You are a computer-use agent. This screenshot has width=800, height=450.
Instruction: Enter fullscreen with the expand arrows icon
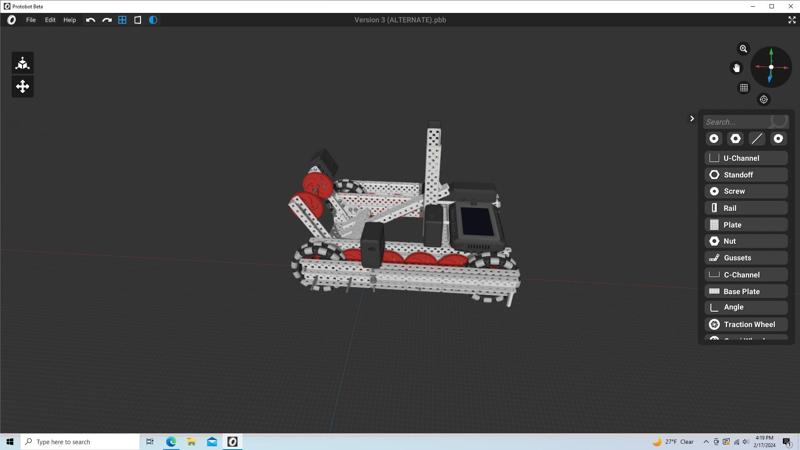click(792, 20)
